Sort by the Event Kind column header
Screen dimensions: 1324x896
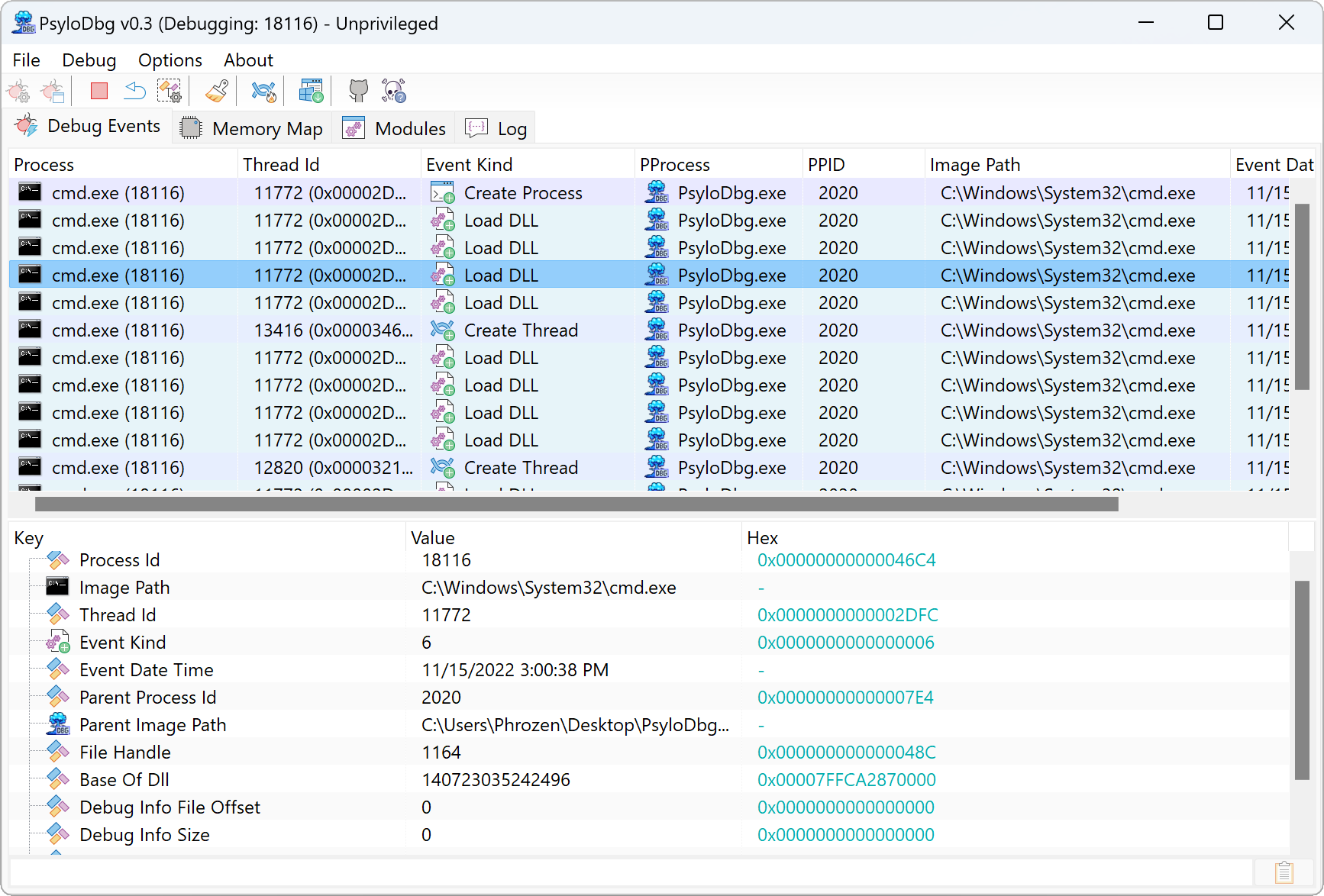coord(528,165)
